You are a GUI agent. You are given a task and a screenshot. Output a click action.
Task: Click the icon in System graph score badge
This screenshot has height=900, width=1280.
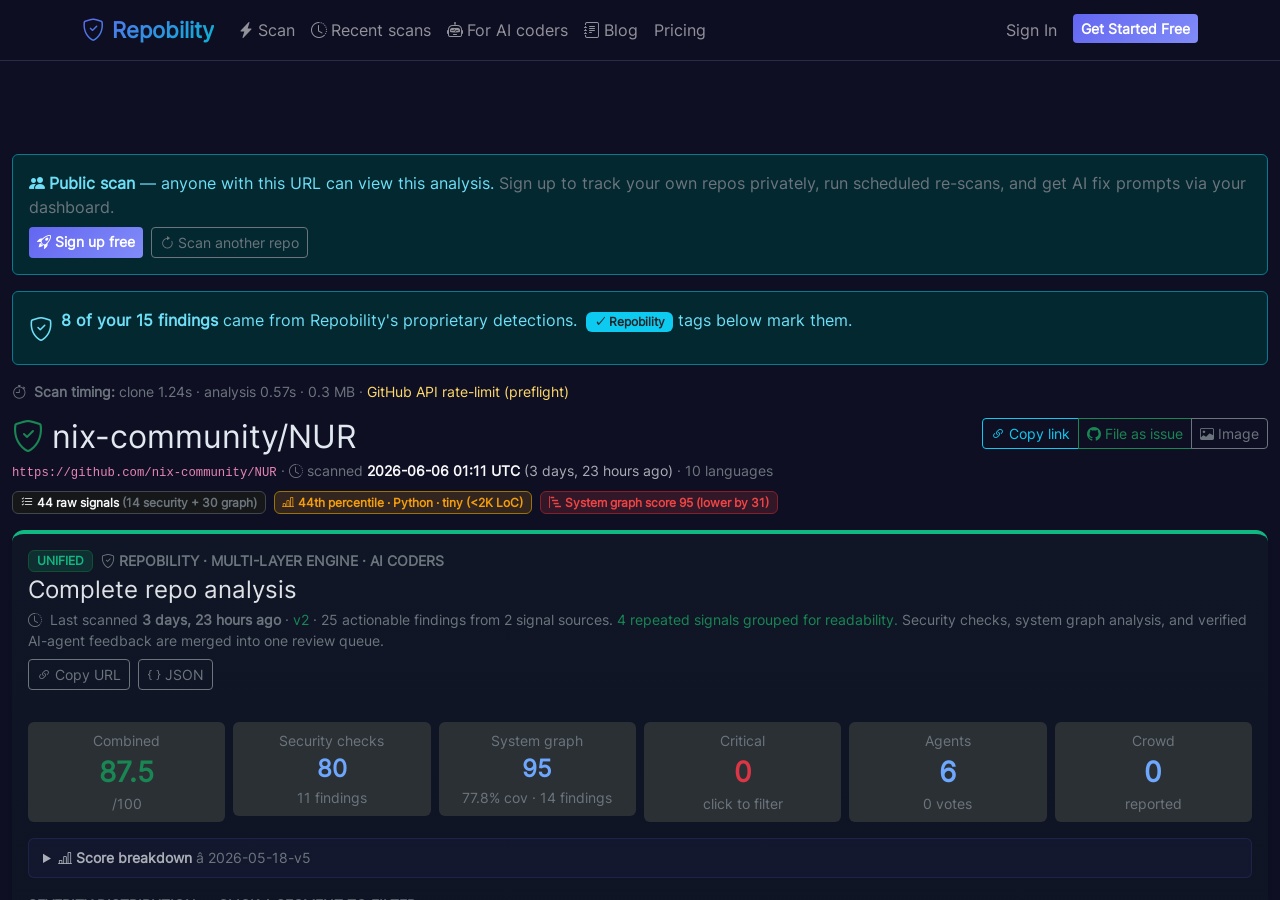555,502
